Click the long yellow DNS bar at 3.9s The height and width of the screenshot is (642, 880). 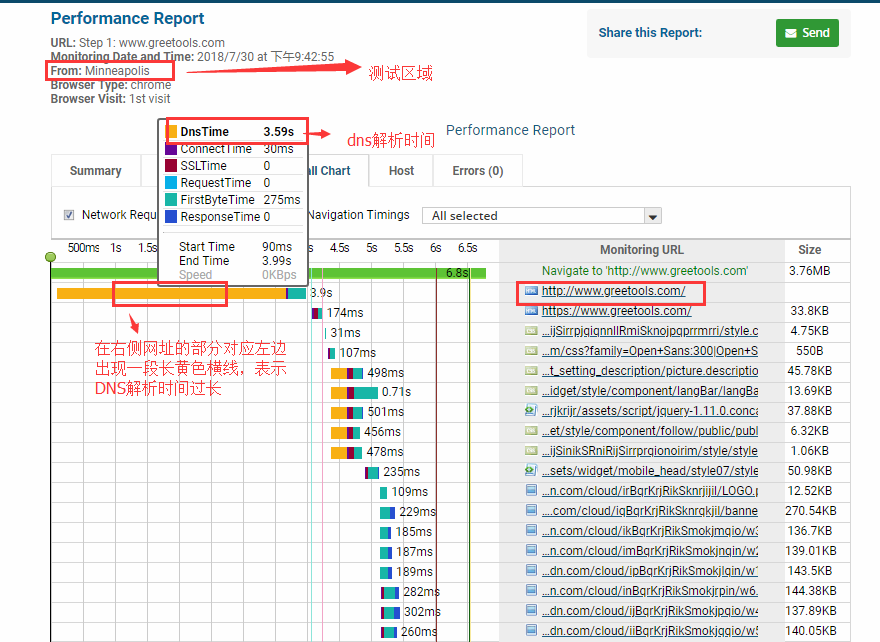click(170, 293)
